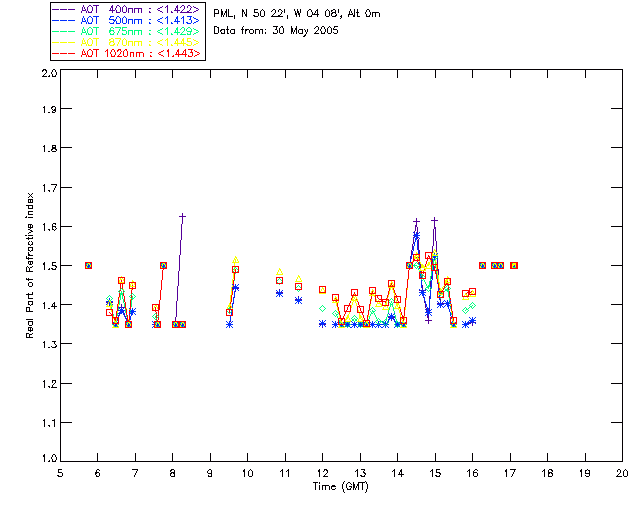Click y-axis label 1.0
The width and height of the screenshot is (640, 512).
[x=49, y=459]
